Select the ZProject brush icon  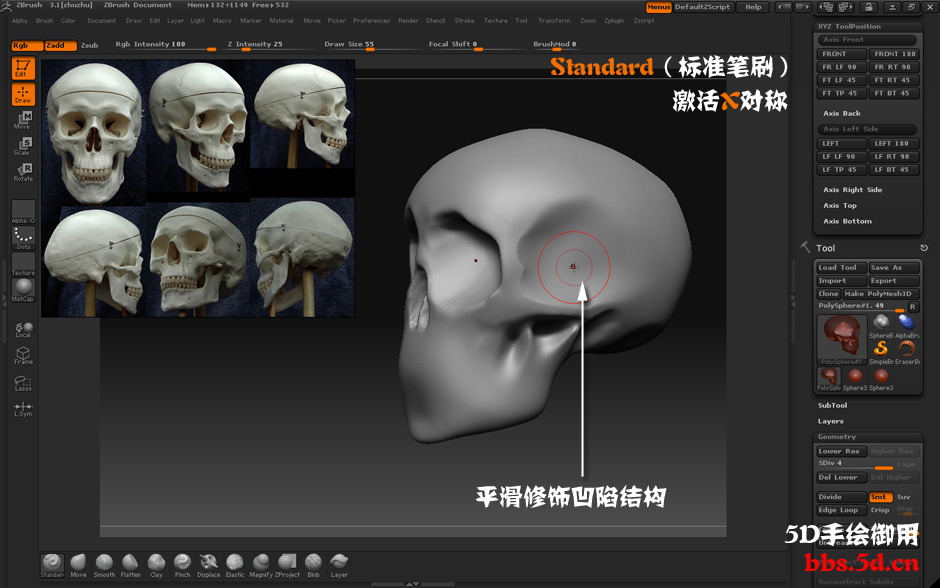click(x=287, y=566)
